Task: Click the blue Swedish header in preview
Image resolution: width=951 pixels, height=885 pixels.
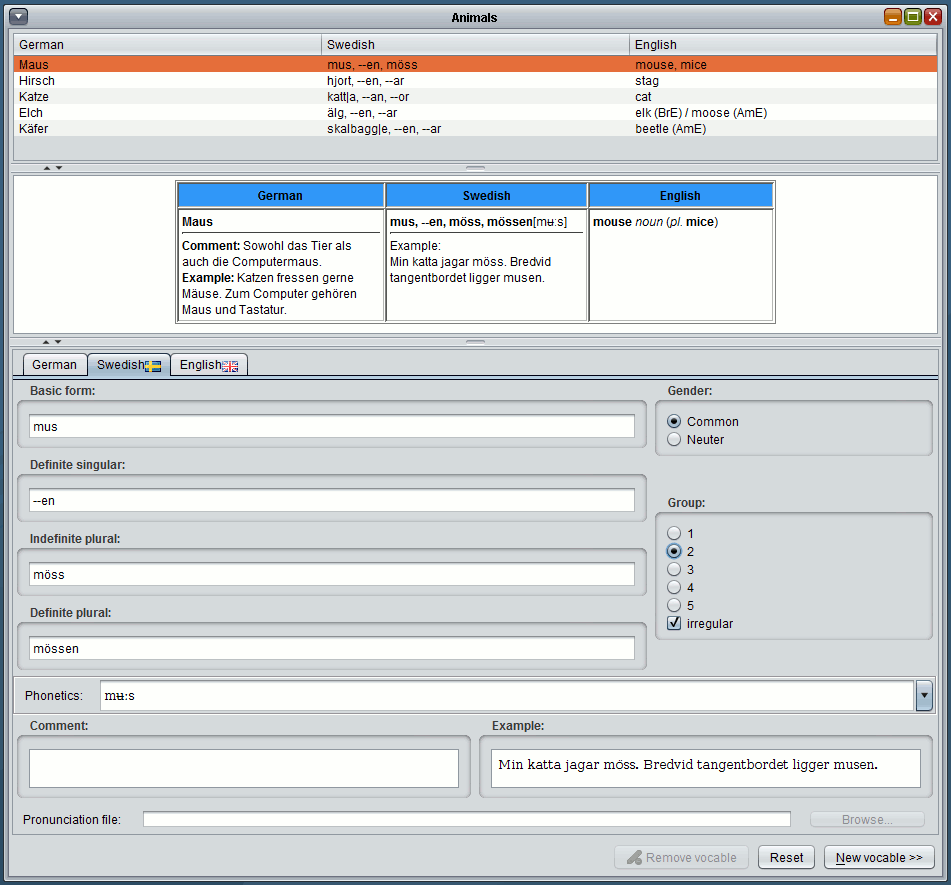Action: point(486,195)
